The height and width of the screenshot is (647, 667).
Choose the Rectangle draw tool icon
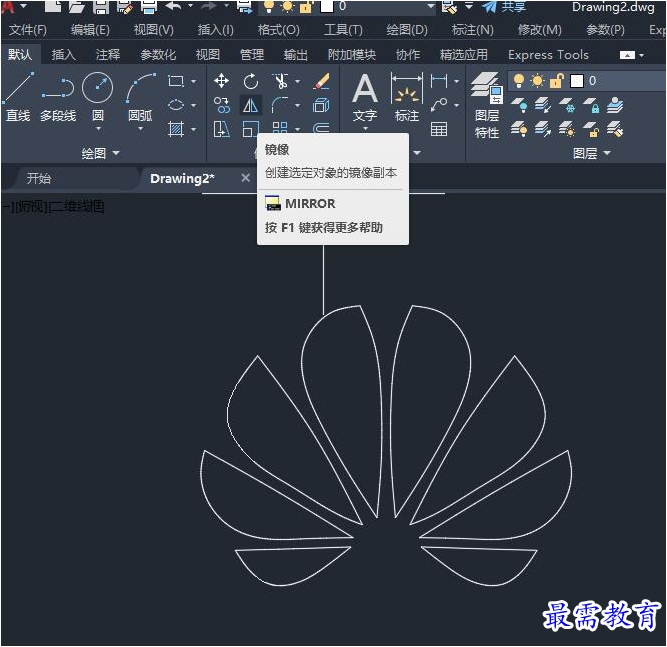176,81
